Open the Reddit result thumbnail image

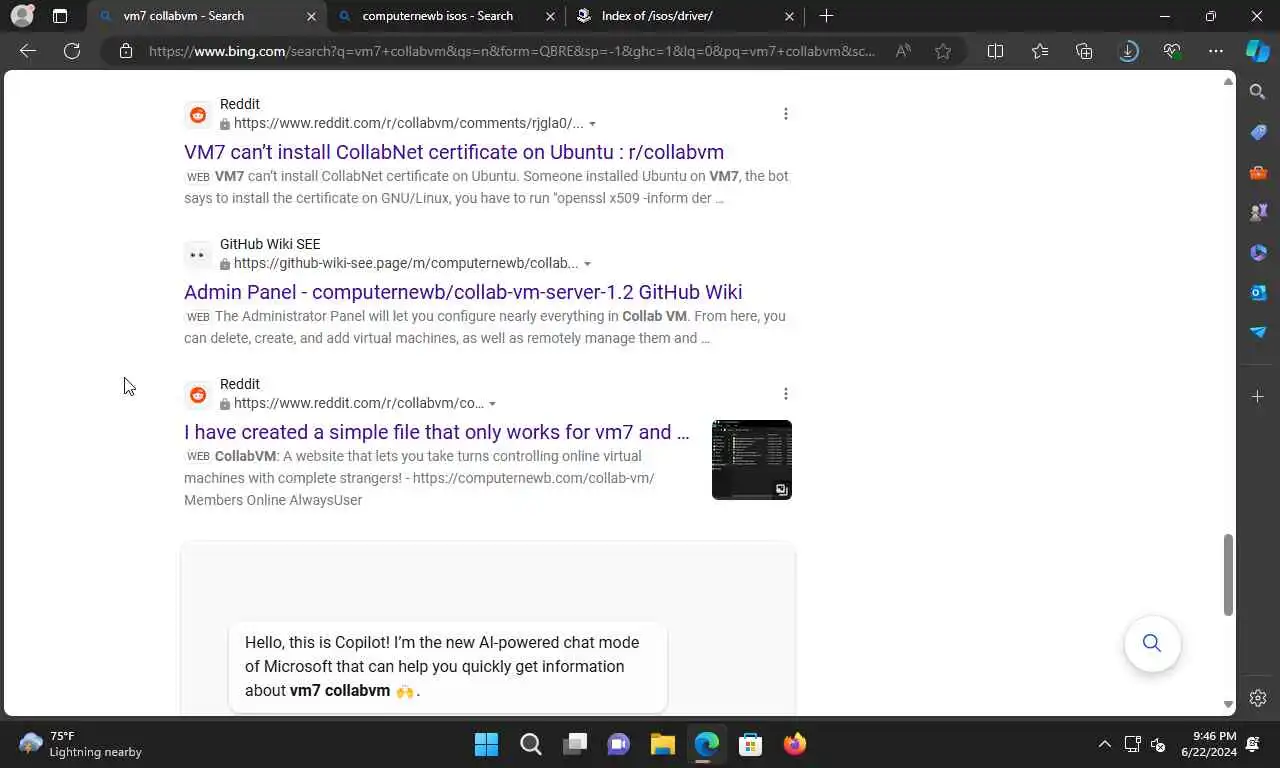(x=752, y=460)
